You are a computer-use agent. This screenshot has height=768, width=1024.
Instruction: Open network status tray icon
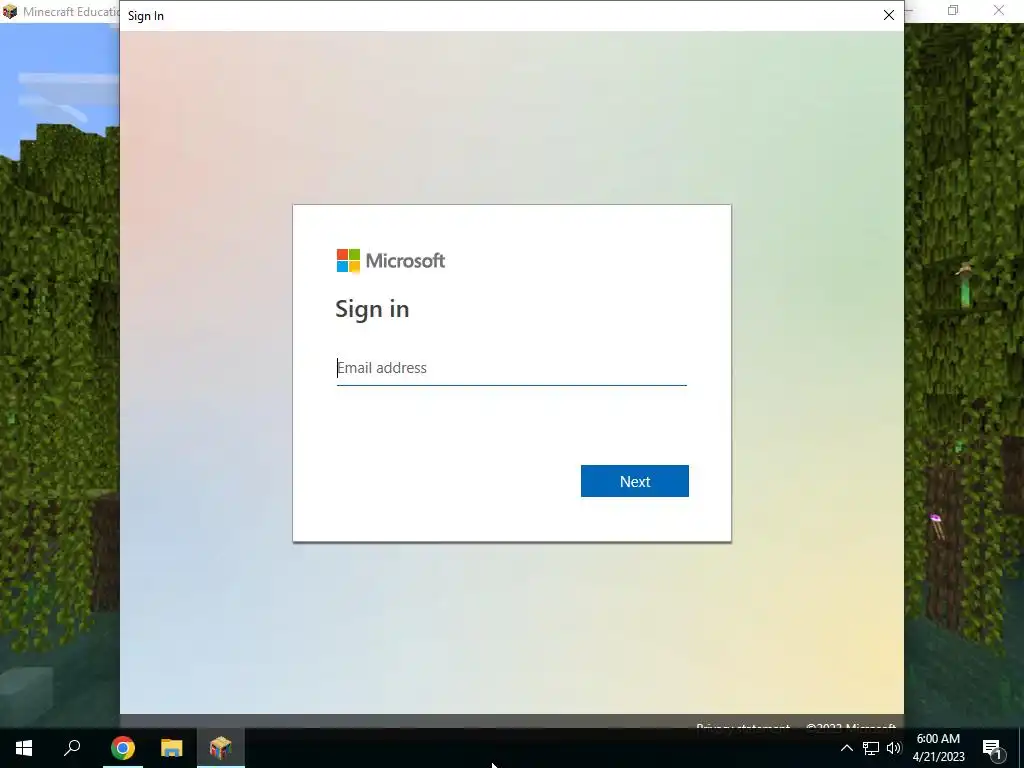(x=871, y=748)
